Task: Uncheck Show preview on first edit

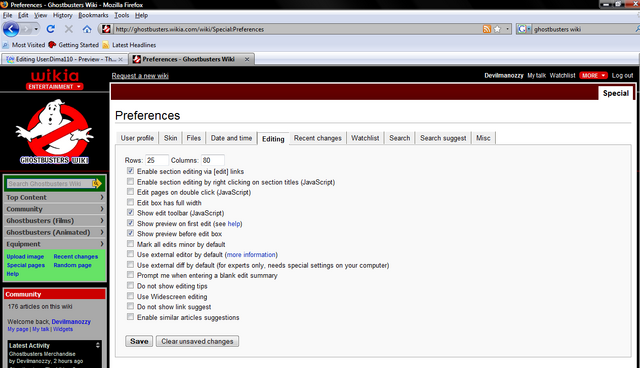Action: pos(130,223)
